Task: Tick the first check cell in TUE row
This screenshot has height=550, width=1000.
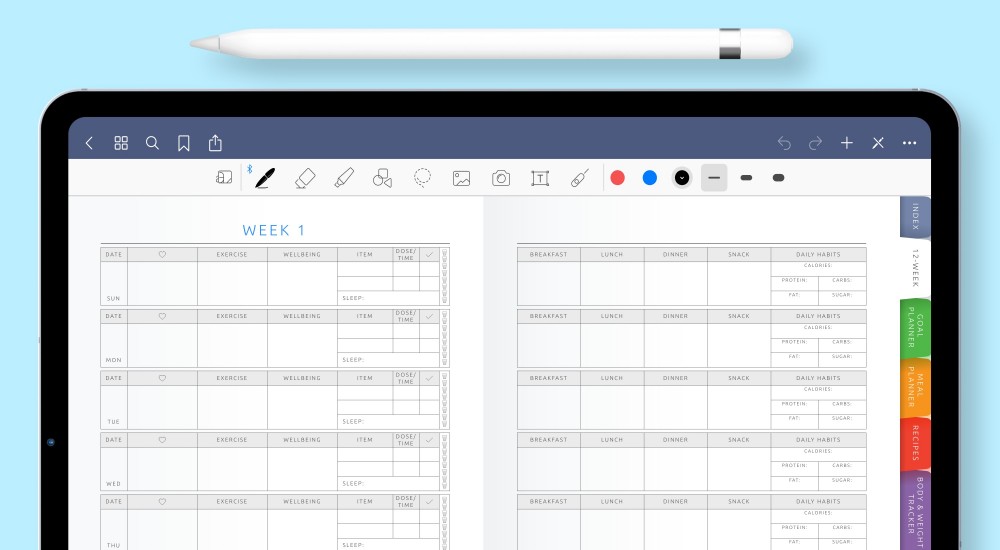Action: (x=429, y=392)
